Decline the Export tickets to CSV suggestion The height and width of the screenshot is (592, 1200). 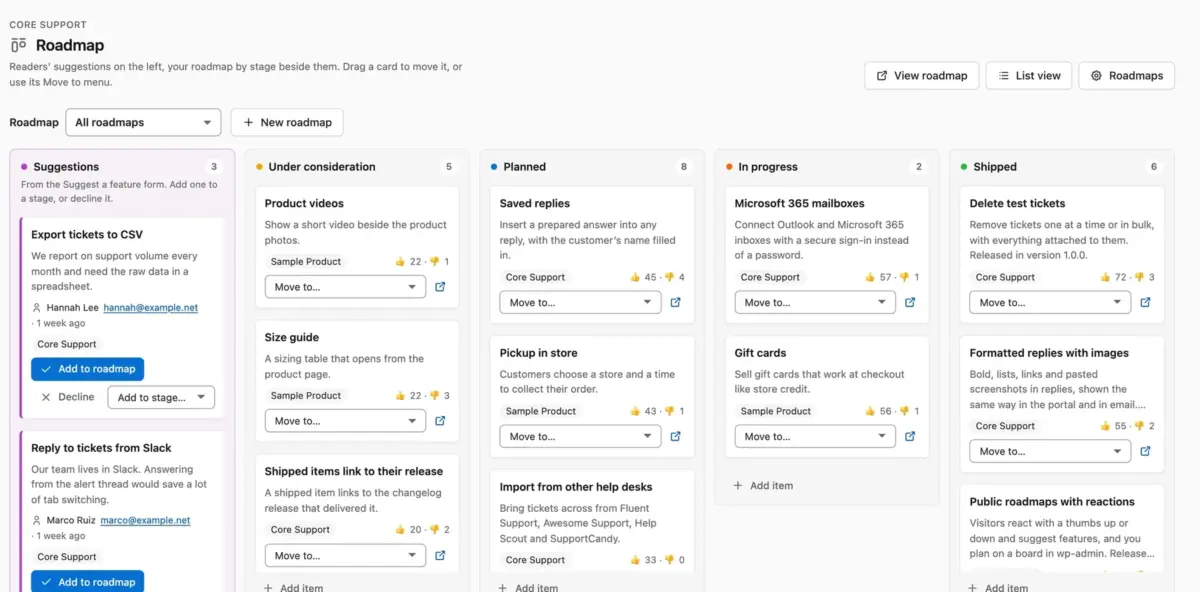point(67,397)
